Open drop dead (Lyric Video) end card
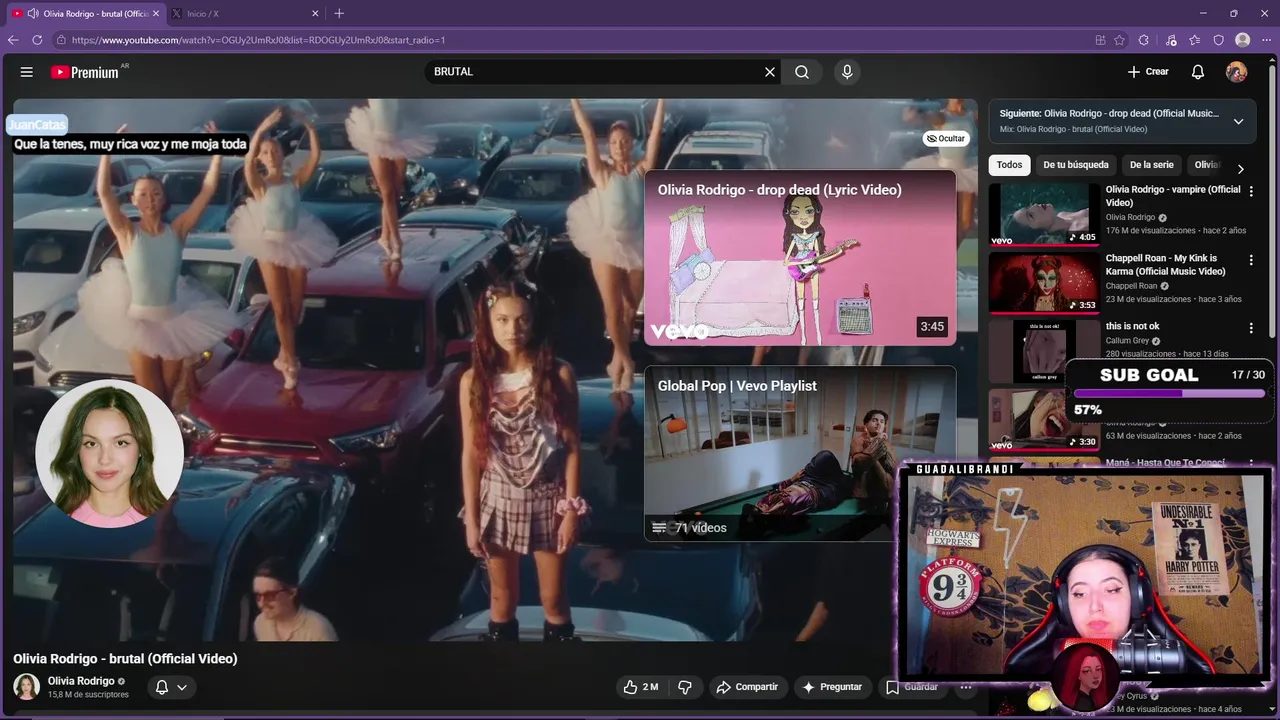1280x720 pixels. (x=800, y=258)
